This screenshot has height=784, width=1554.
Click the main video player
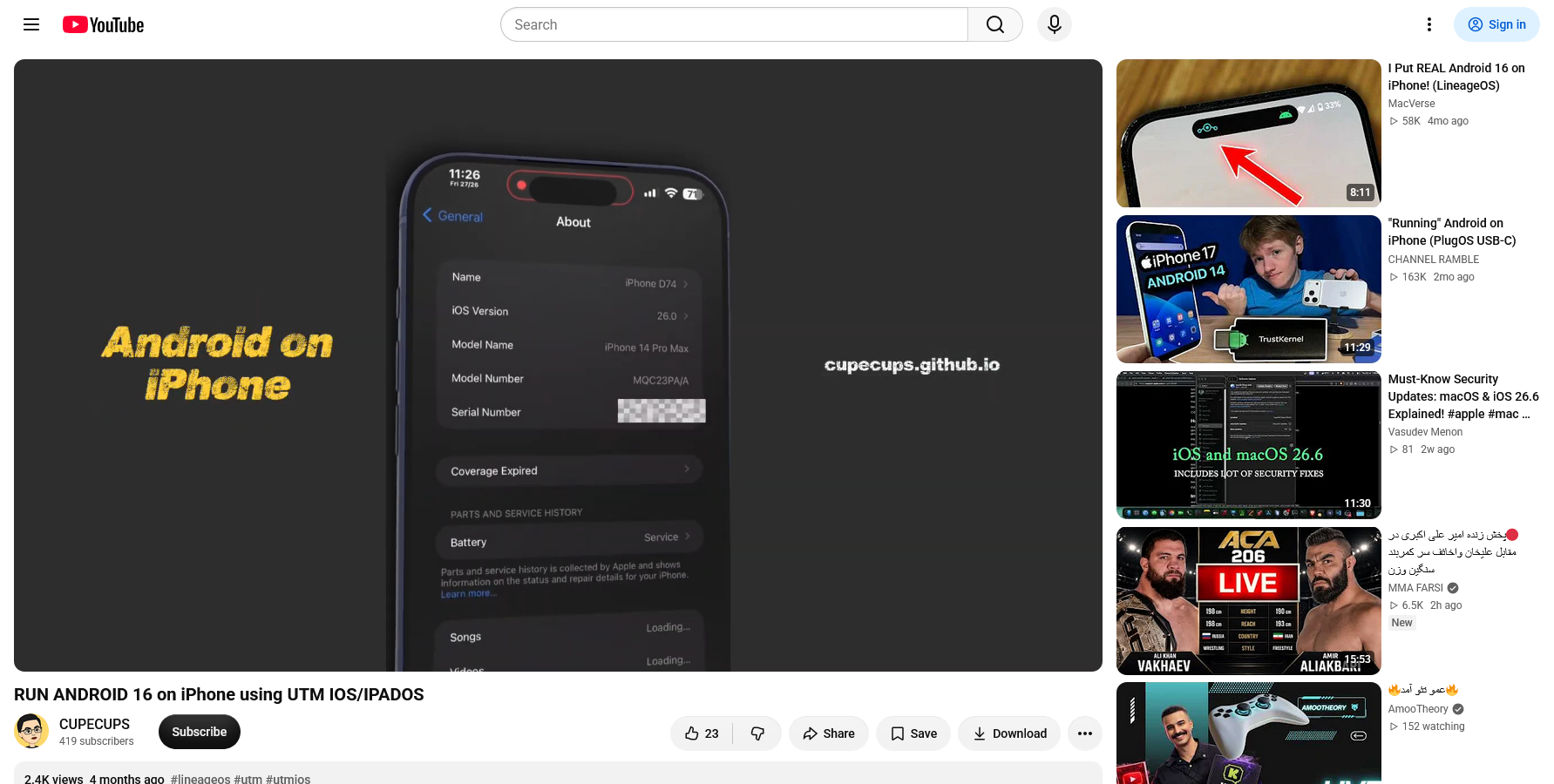click(x=558, y=365)
